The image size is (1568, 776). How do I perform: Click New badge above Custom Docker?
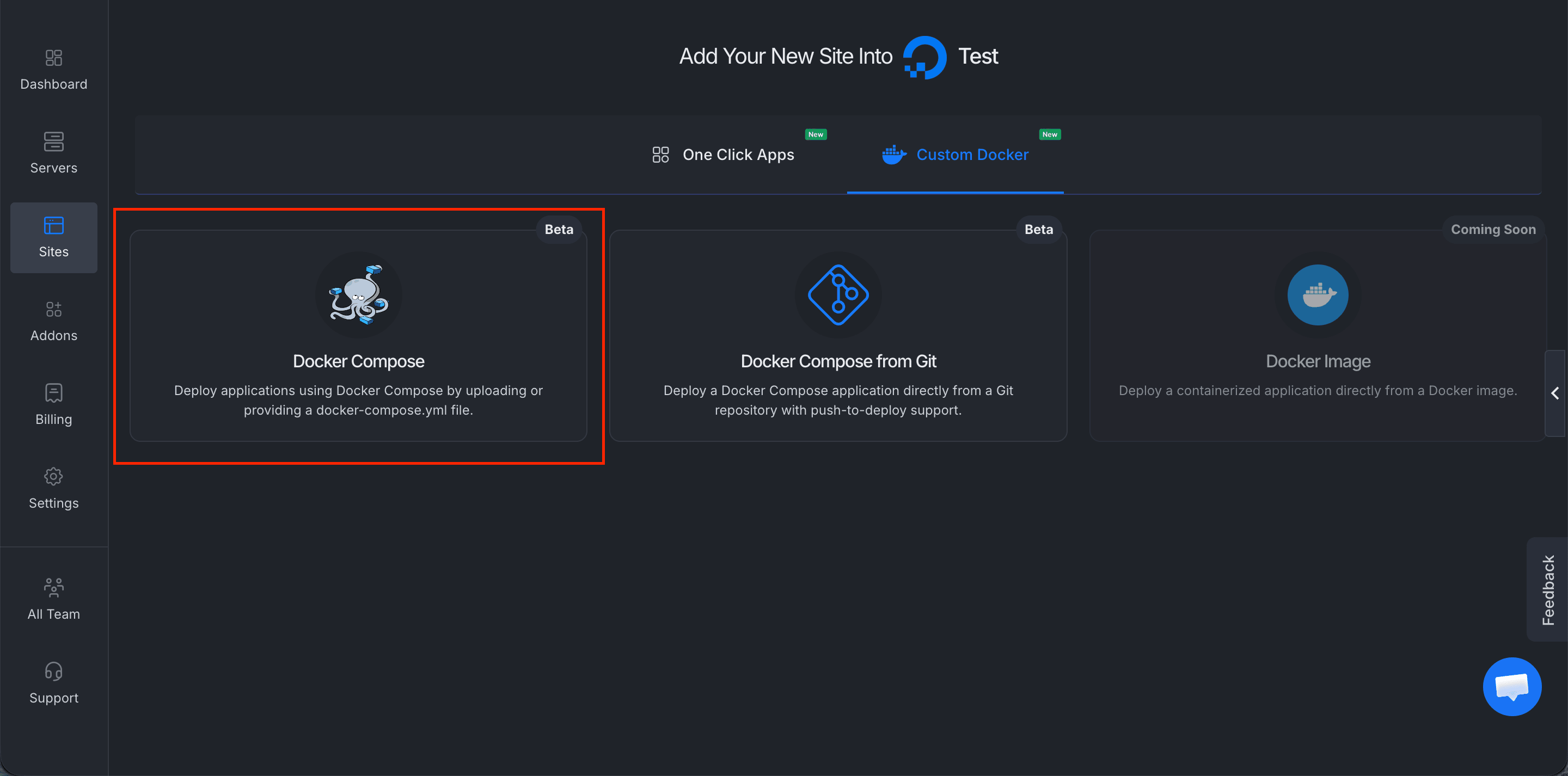1049,134
